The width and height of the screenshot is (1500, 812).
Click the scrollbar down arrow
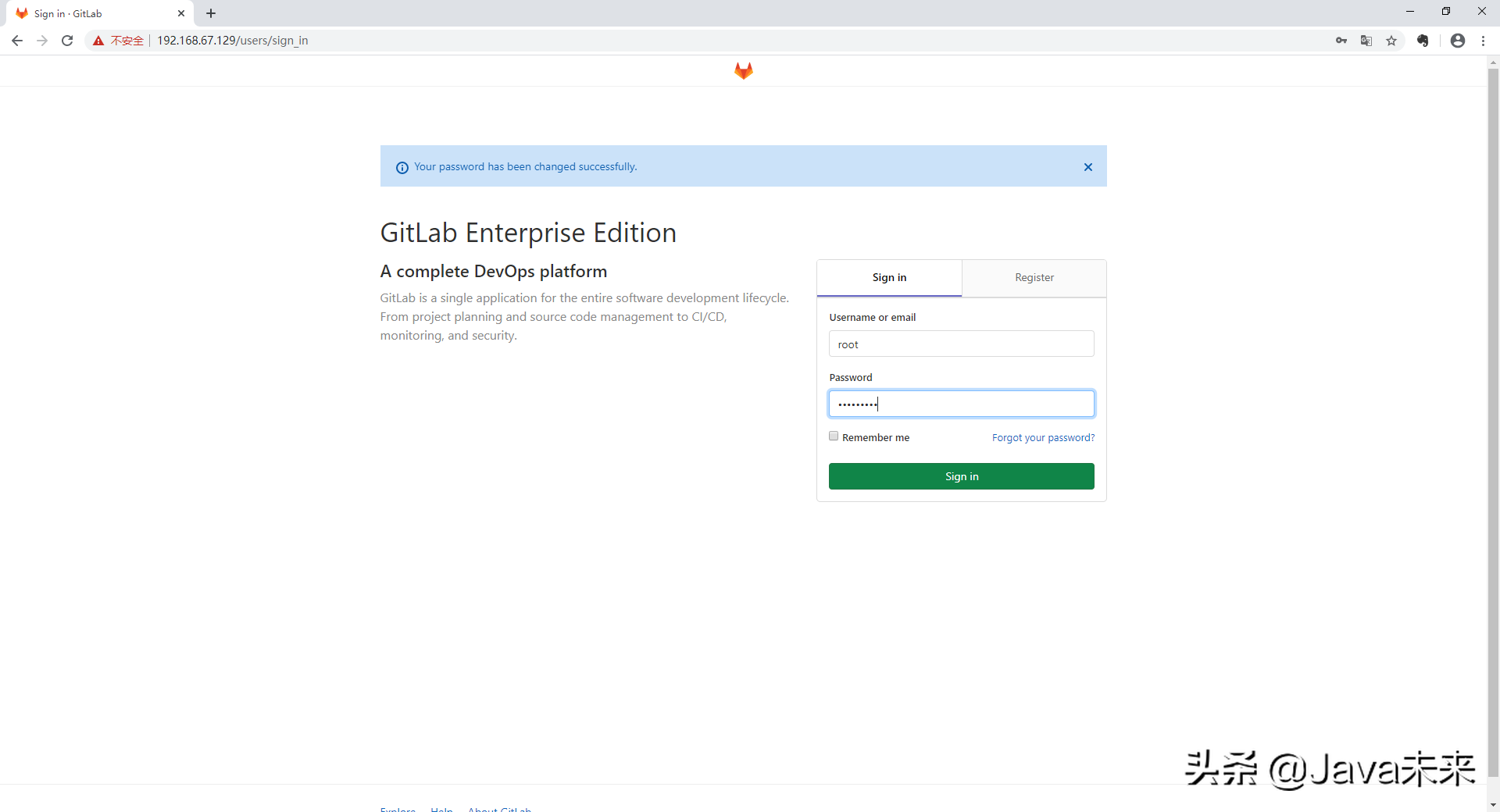[x=1493, y=804]
